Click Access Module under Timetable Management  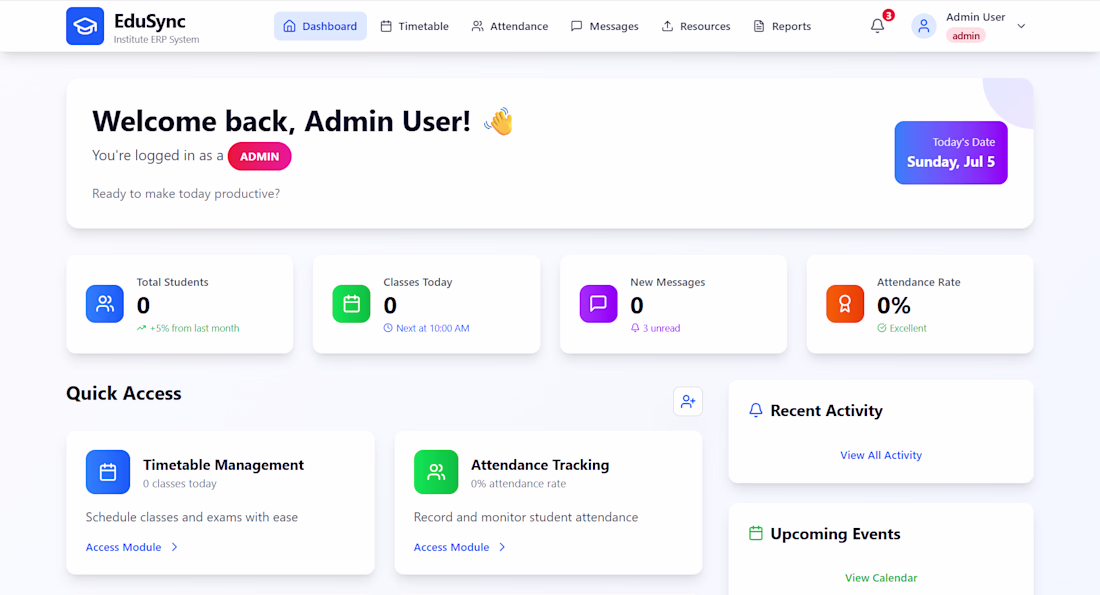132,547
